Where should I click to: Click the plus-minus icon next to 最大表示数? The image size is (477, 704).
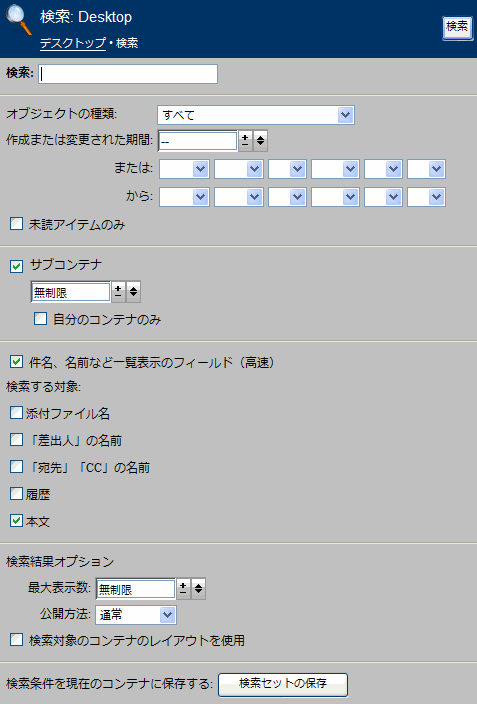point(183,589)
